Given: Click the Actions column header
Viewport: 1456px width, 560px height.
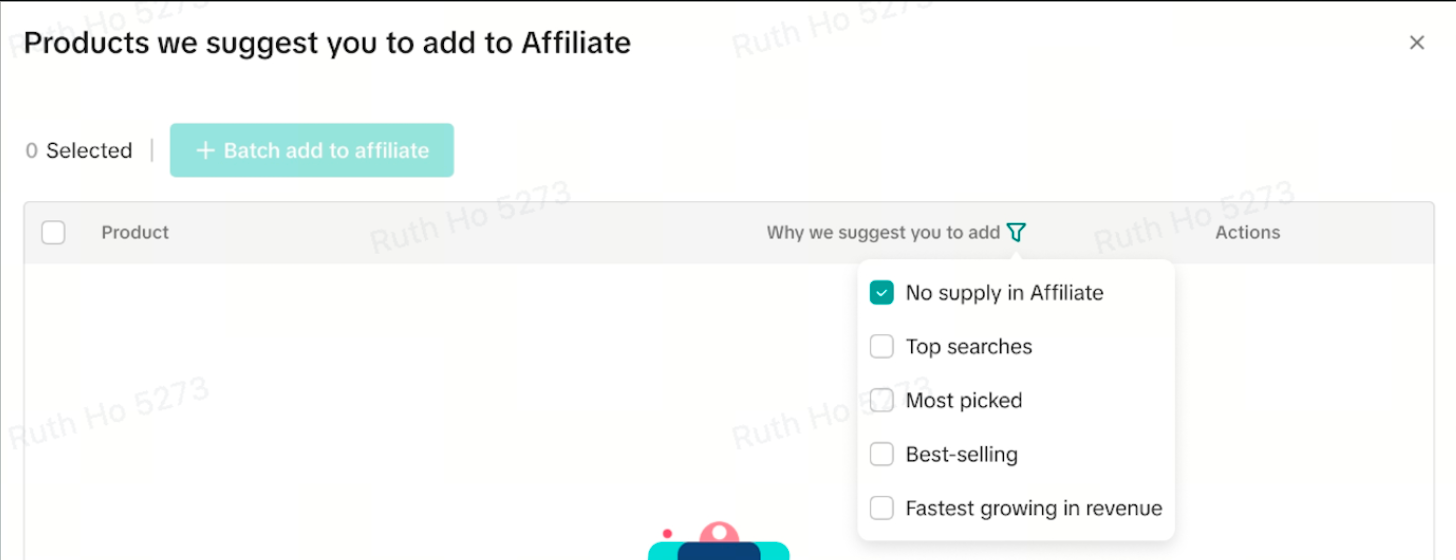Looking at the screenshot, I should click(x=1247, y=233).
